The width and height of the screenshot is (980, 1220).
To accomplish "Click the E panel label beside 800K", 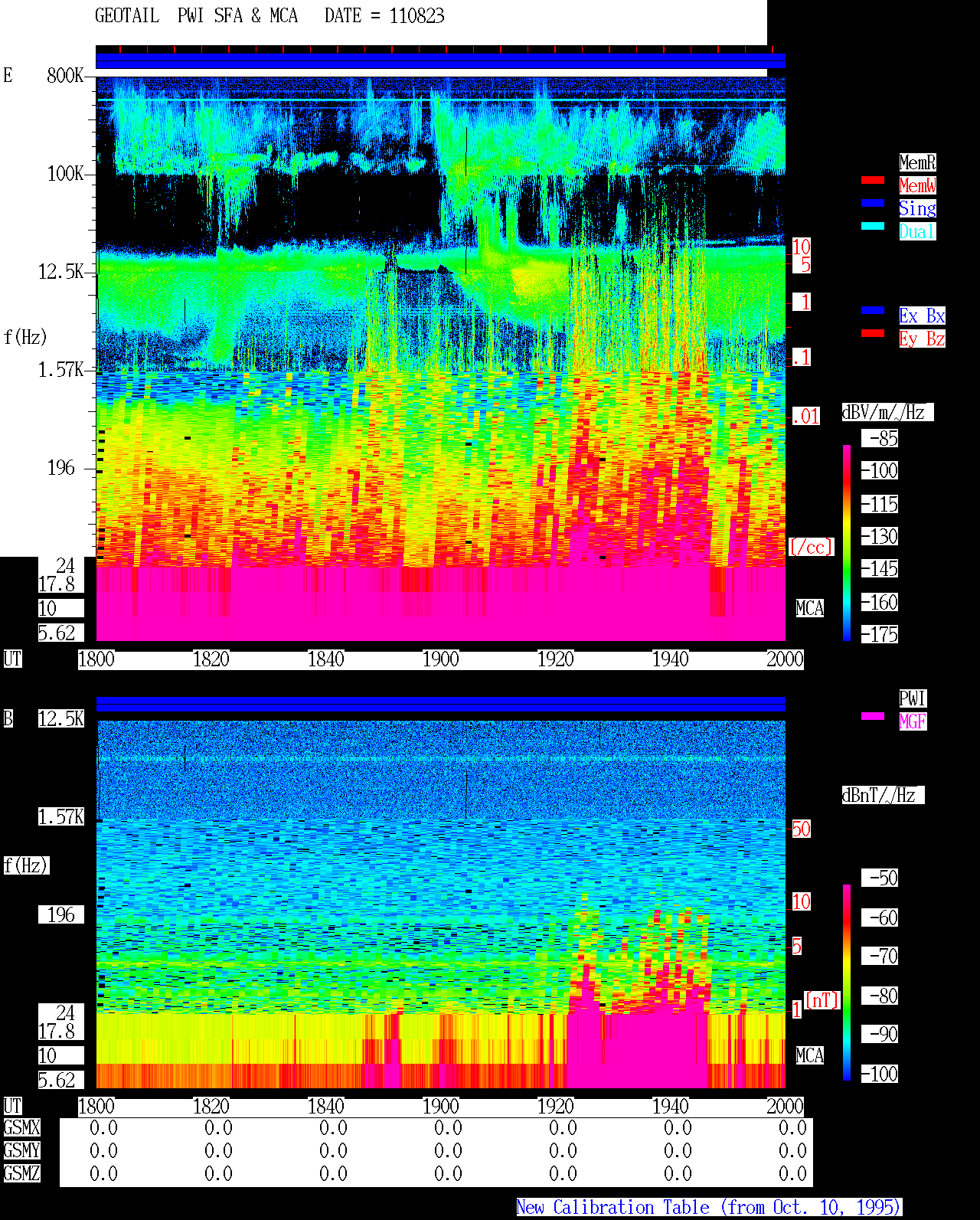I will coord(8,75).
